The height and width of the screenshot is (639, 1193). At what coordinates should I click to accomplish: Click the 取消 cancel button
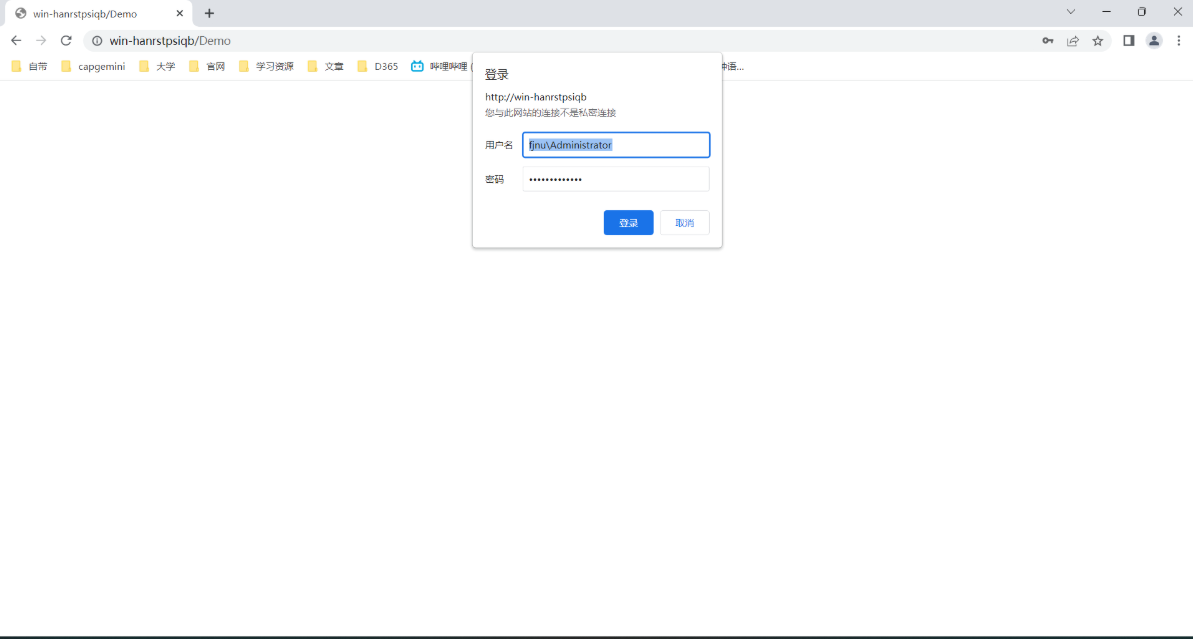[685, 223]
